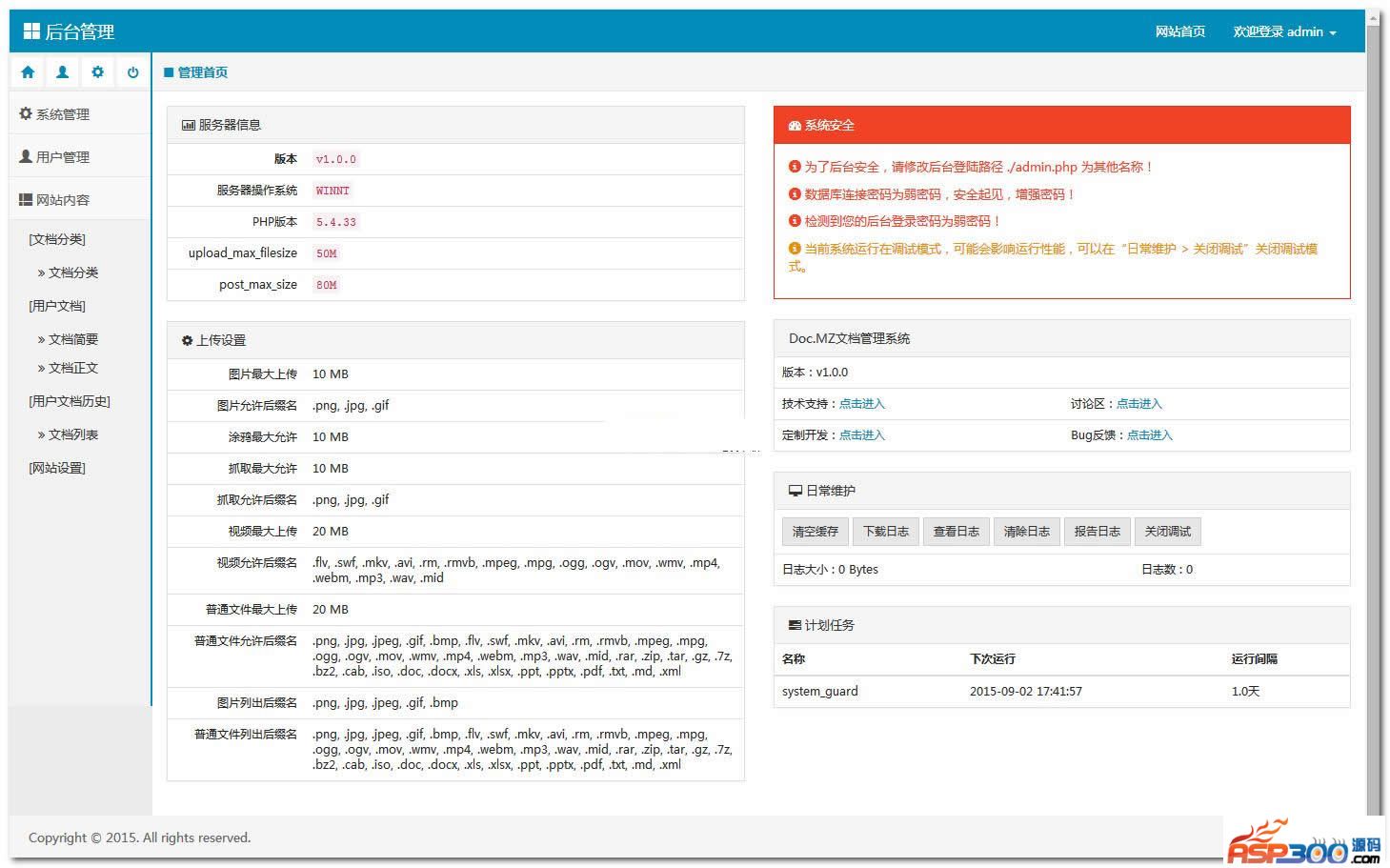
Task: Expand the 用户管理 sidebar section
Action: click(55, 157)
